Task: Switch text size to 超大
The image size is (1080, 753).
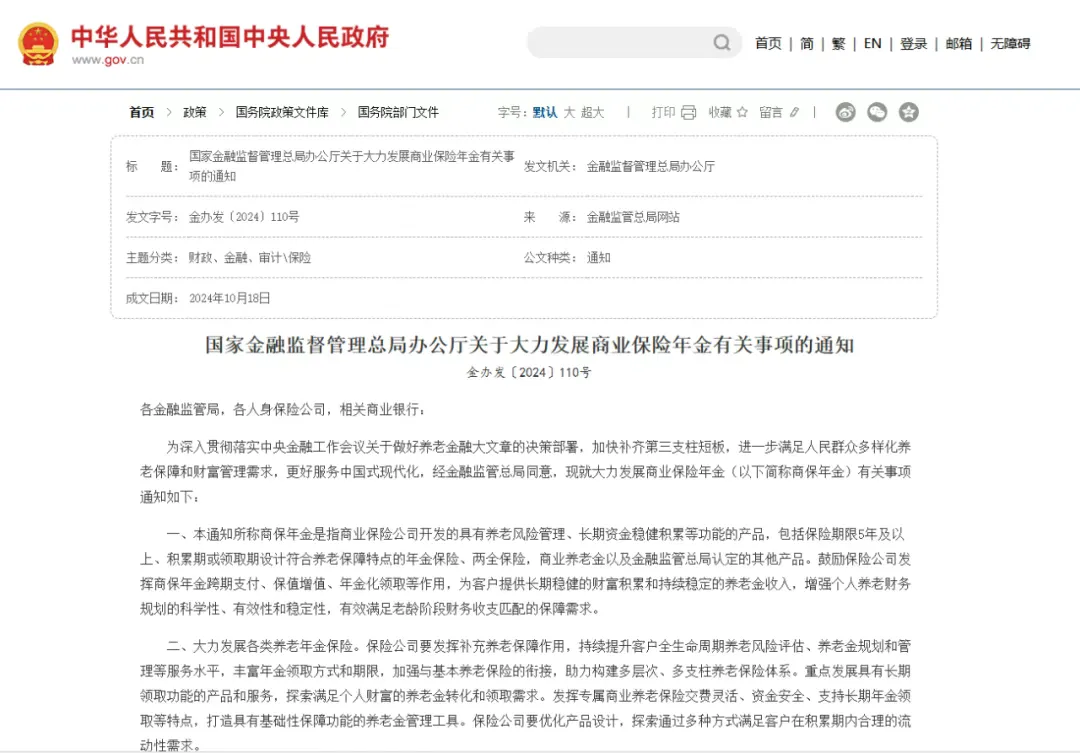Action: (x=594, y=112)
